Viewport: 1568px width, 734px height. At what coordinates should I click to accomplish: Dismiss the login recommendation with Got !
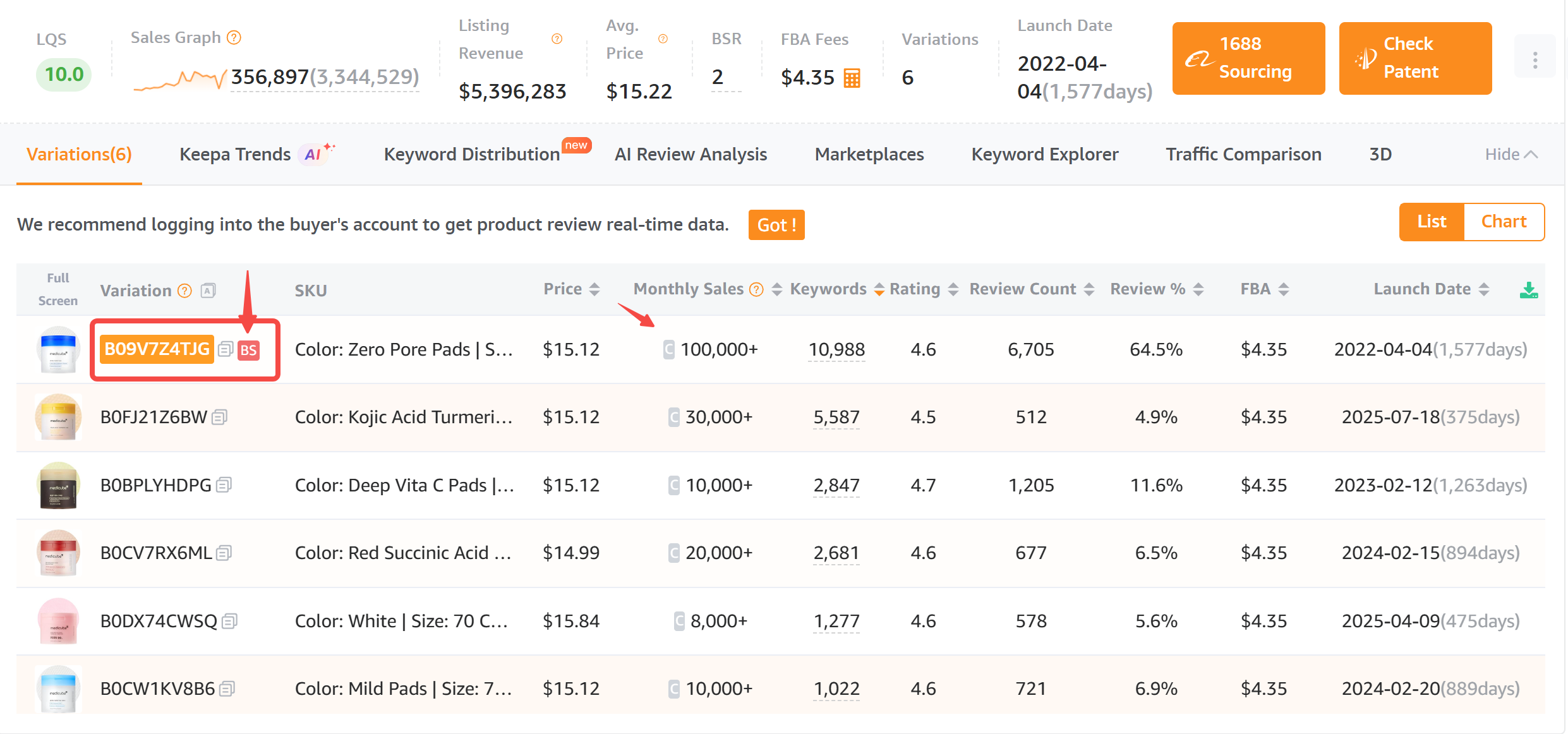coord(776,225)
